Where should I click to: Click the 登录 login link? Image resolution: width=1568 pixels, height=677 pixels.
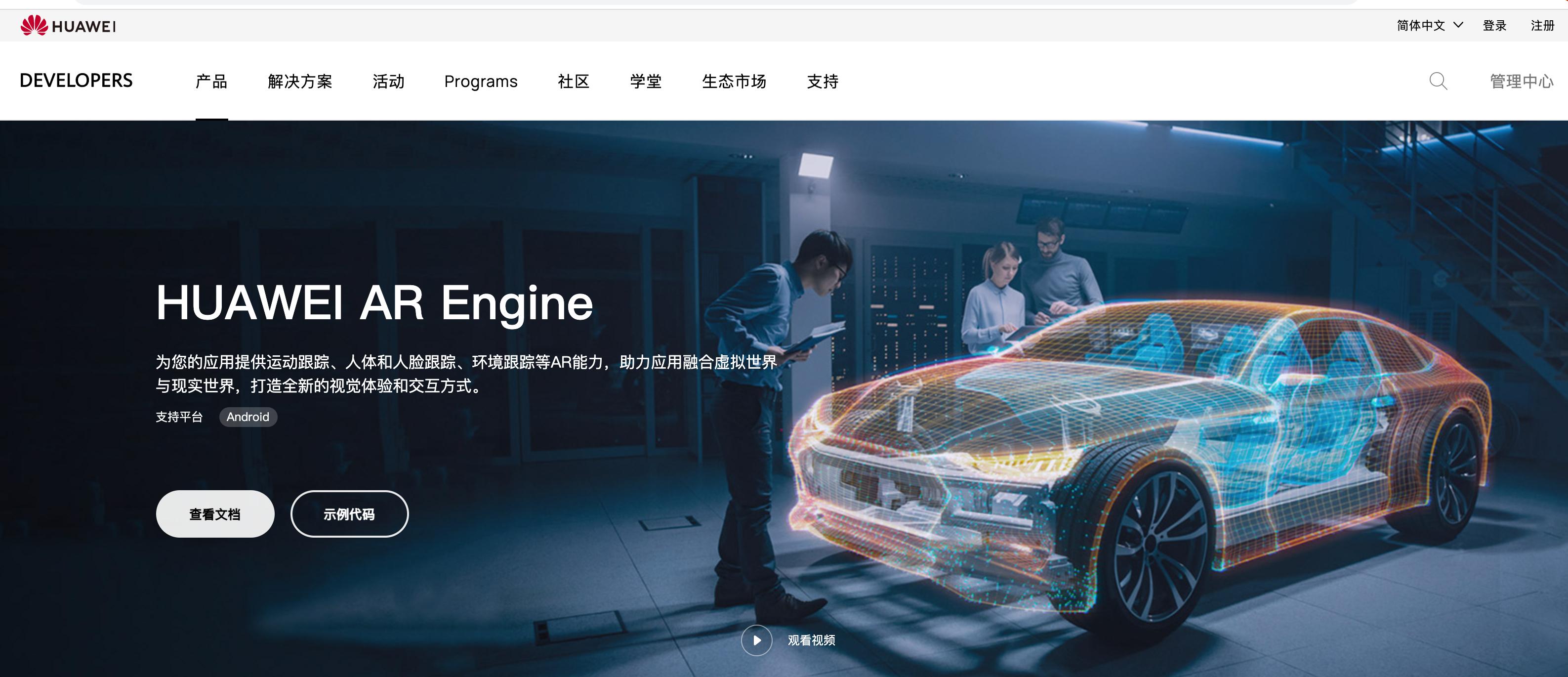1494,26
